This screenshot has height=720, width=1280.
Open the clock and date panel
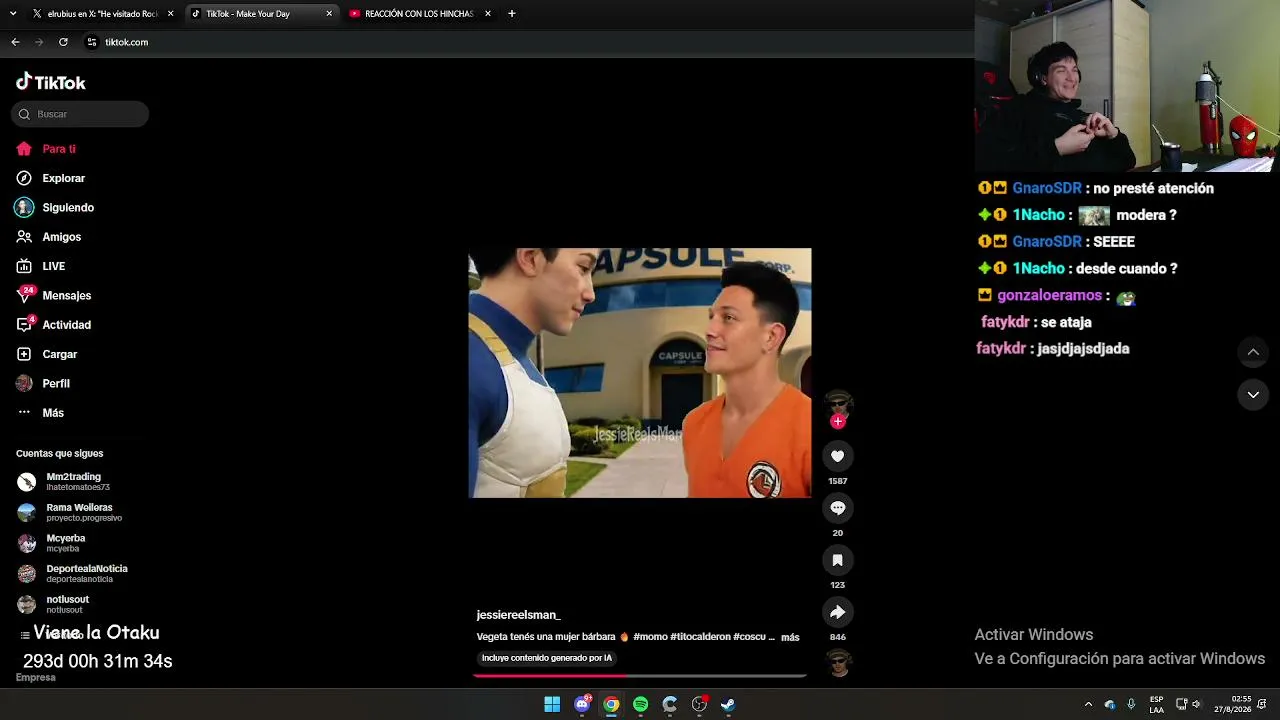point(1233,704)
